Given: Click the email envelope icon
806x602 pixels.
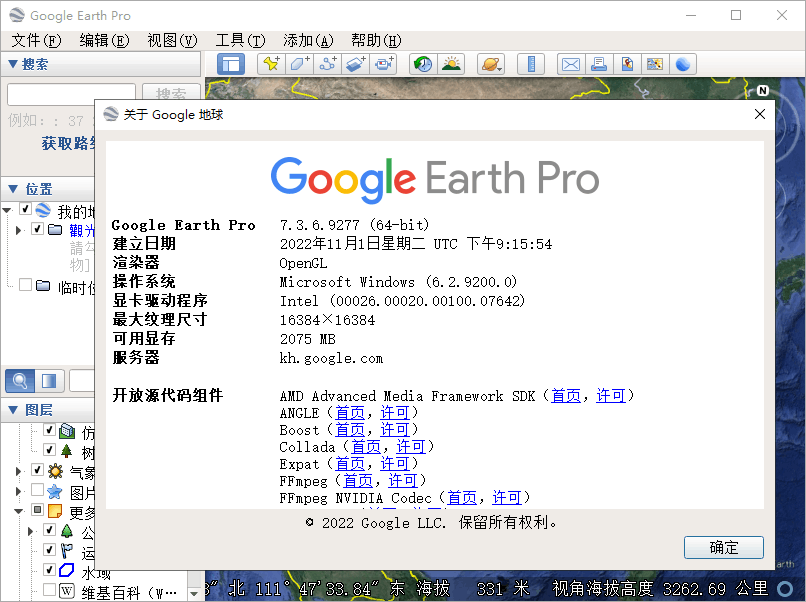Looking at the screenshot, I should click(x=570, y=64).
